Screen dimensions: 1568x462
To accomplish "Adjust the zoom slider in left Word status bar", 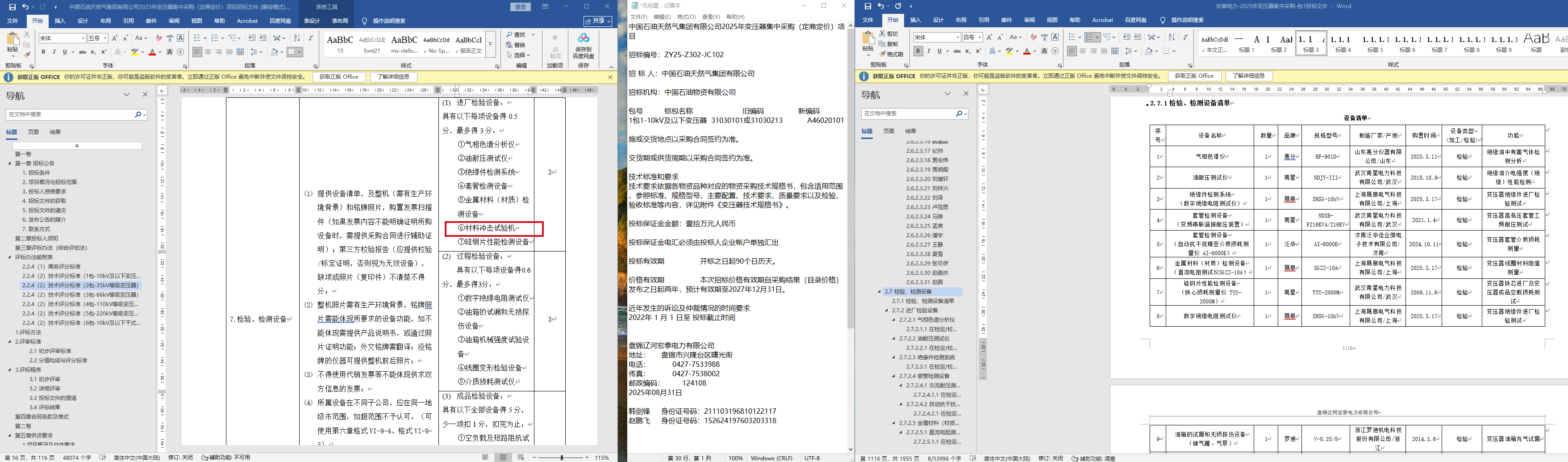I will pos(562,457).
